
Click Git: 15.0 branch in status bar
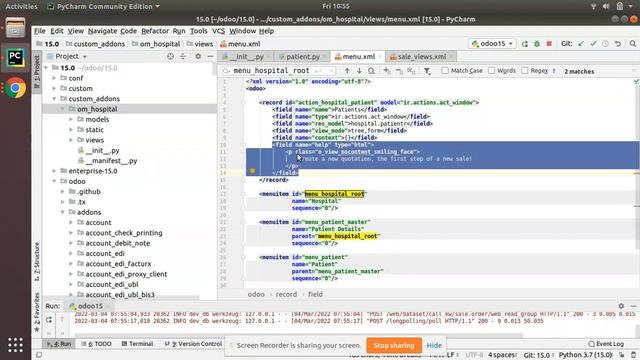pos(537,355)
